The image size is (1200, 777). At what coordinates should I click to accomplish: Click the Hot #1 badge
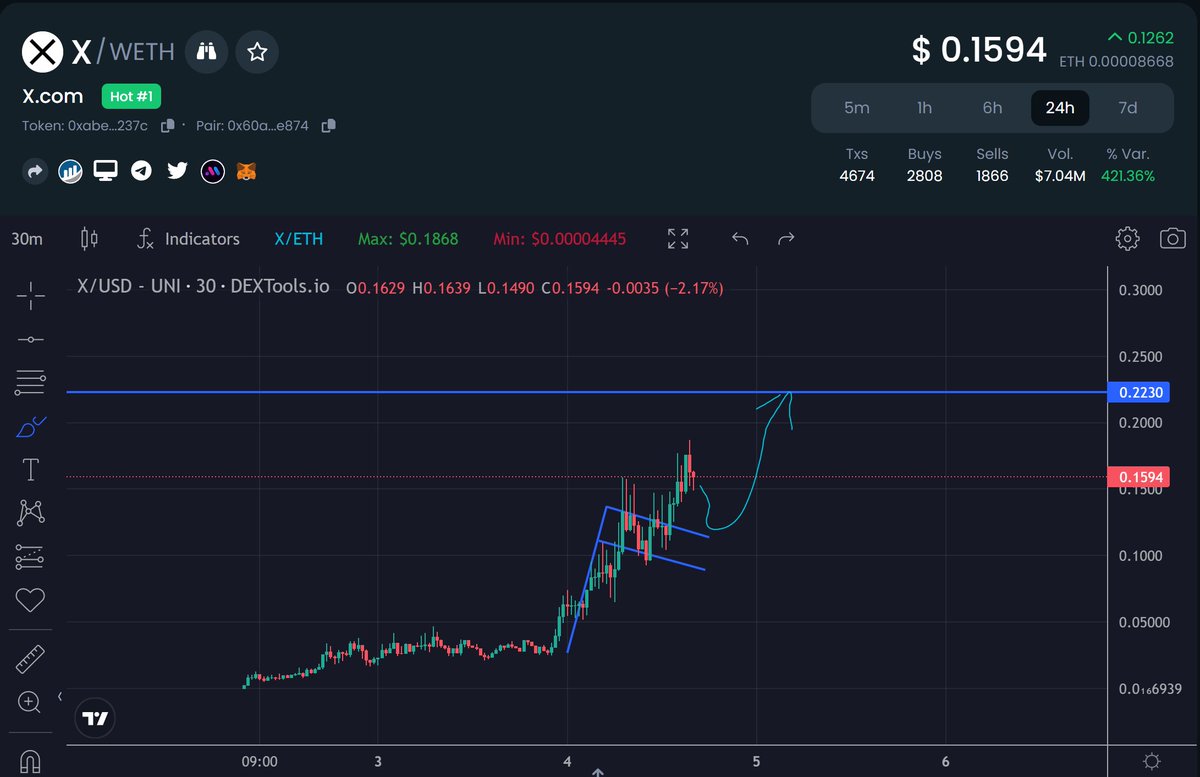pyautogui.click(x=131, y=97)
